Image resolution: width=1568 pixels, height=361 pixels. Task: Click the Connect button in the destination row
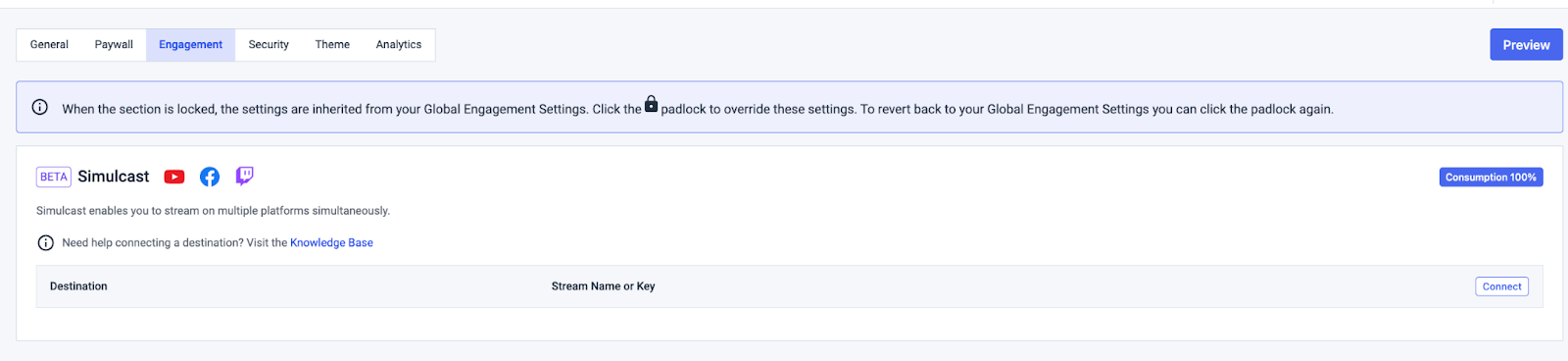[x=1501, y=286]
